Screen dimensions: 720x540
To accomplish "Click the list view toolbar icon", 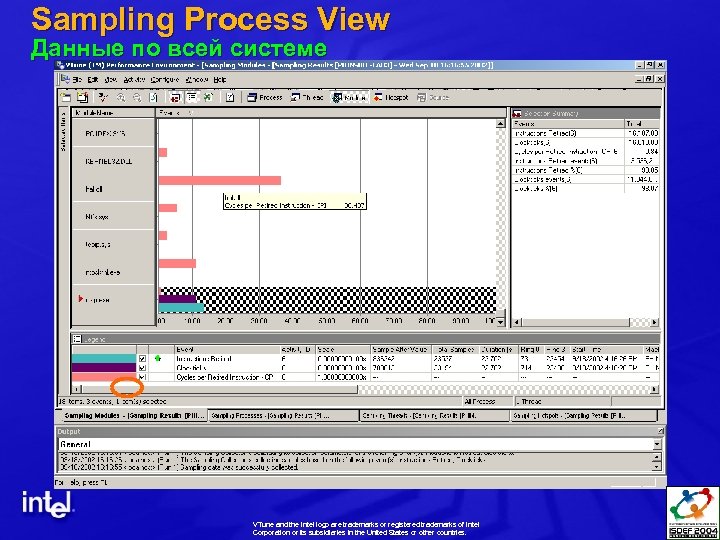I will [x=191, y=97].
